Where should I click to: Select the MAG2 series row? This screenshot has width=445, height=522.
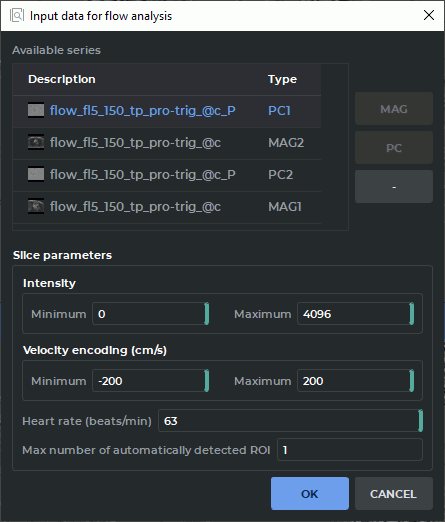point(167,143)
